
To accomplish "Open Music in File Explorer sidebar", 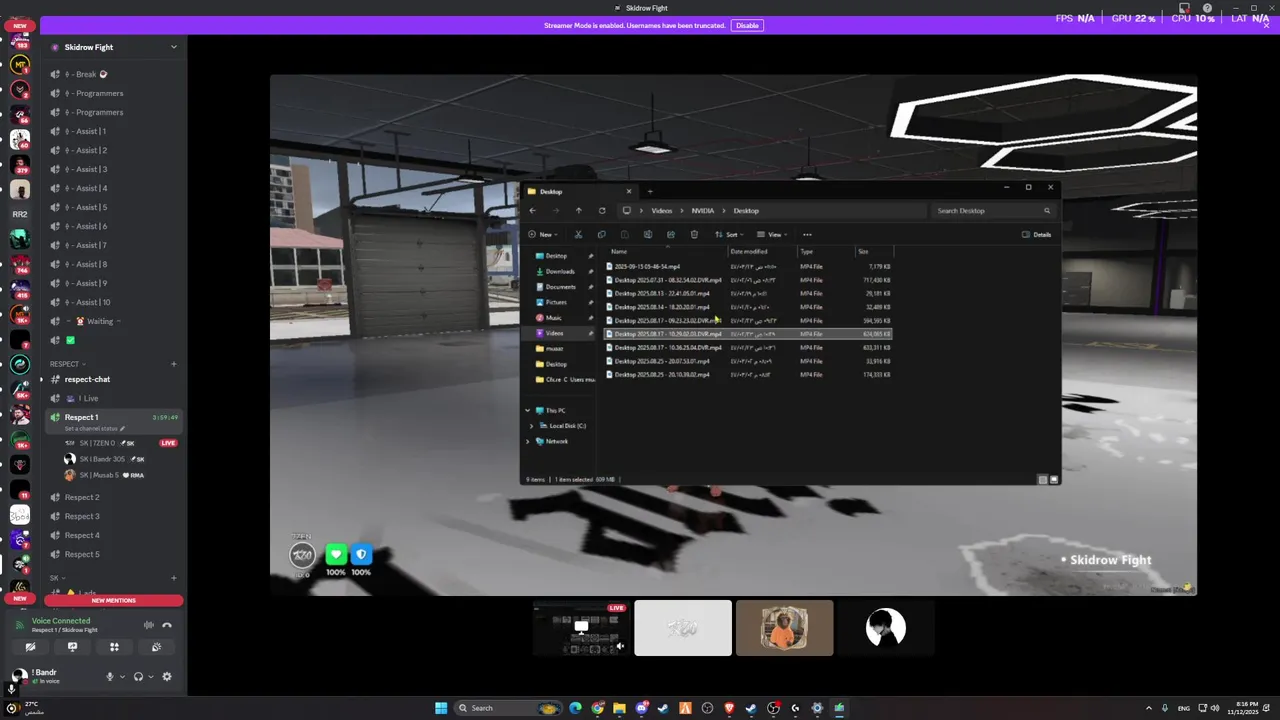I will (x=554, y=318).
